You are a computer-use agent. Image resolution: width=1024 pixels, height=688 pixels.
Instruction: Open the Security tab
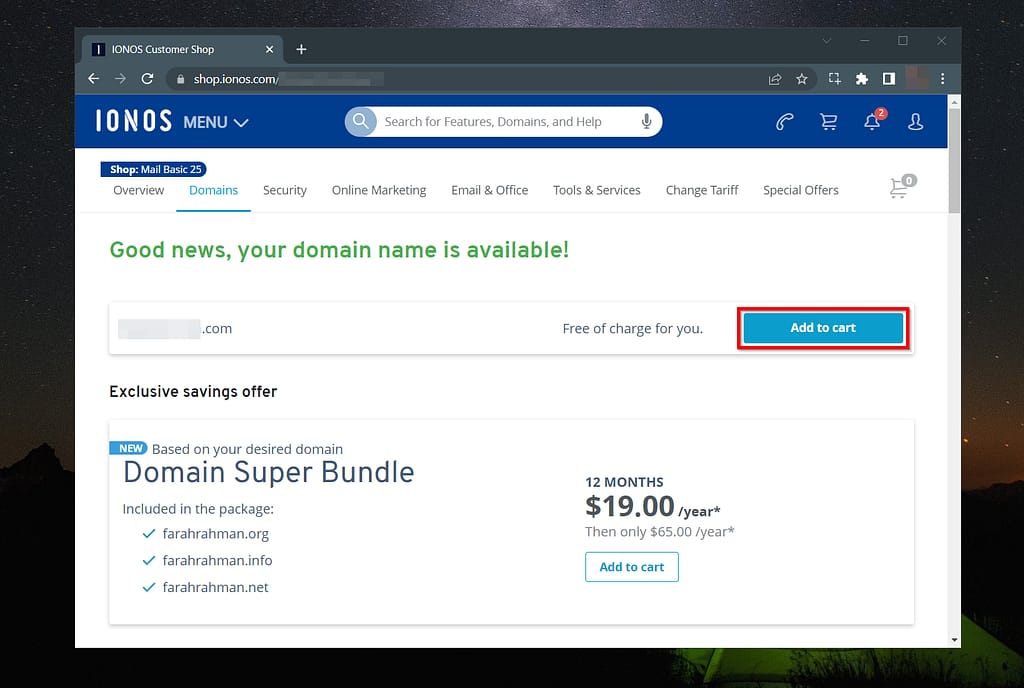[x=285, y=191]
